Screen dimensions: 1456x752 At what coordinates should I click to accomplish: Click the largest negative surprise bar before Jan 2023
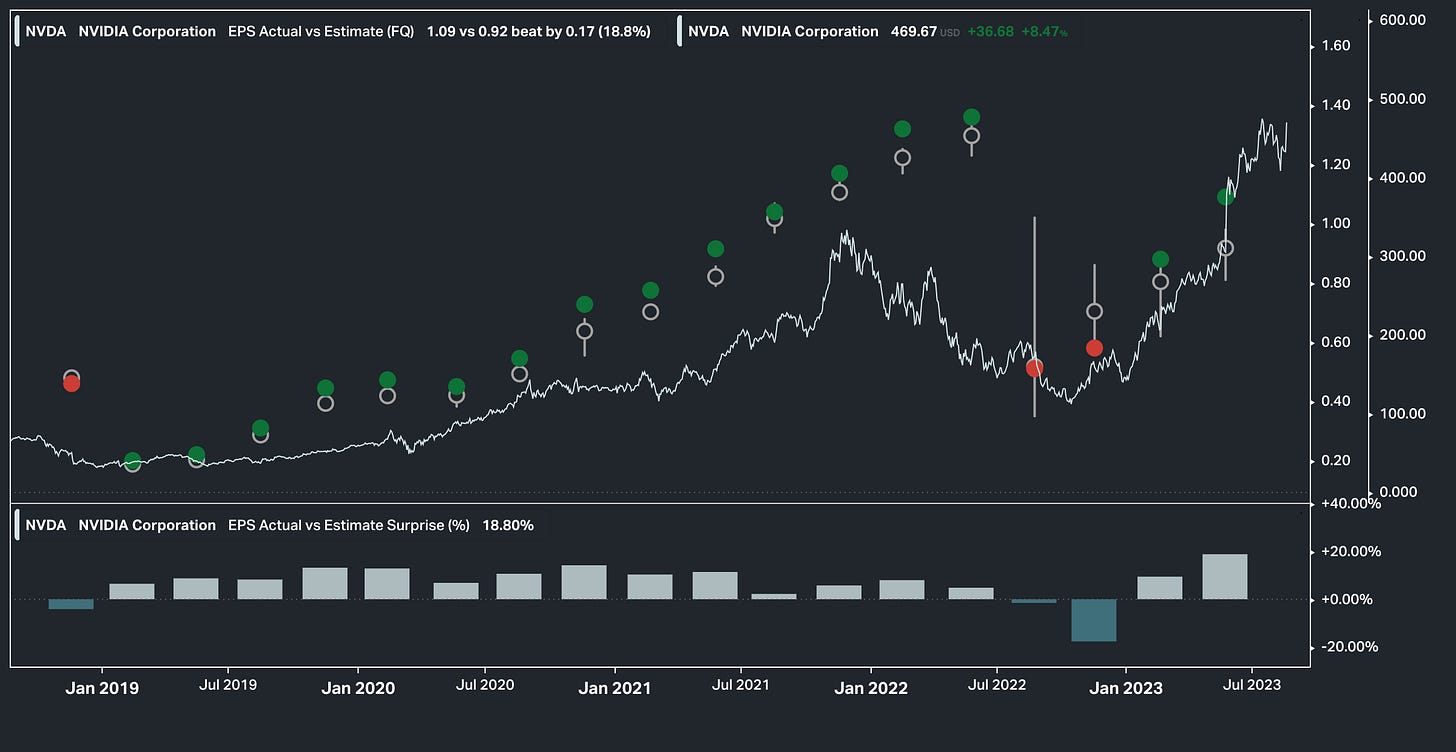1094,621
